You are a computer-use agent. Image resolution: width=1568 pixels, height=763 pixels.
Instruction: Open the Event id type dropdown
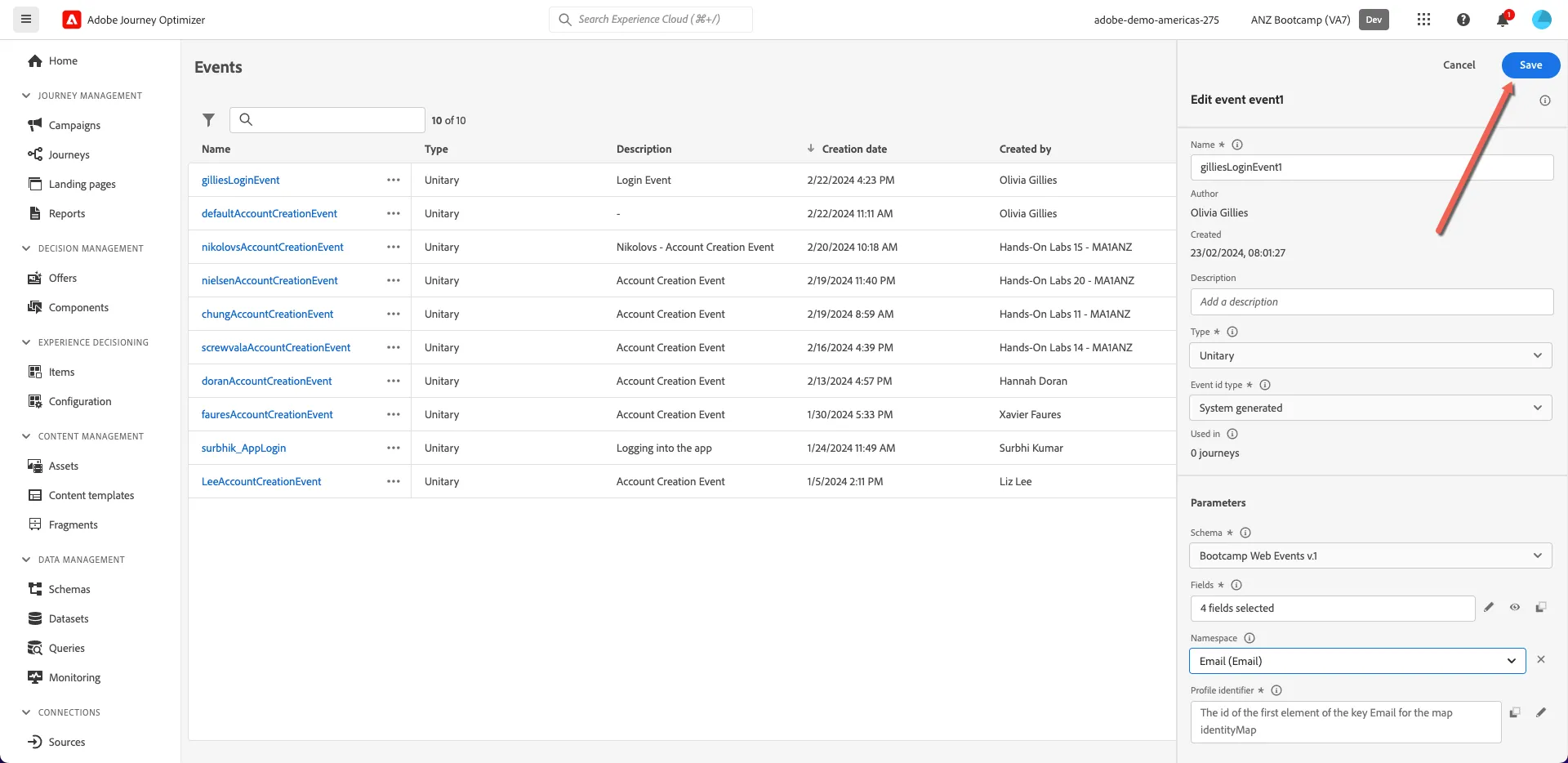click(1370, 408)
